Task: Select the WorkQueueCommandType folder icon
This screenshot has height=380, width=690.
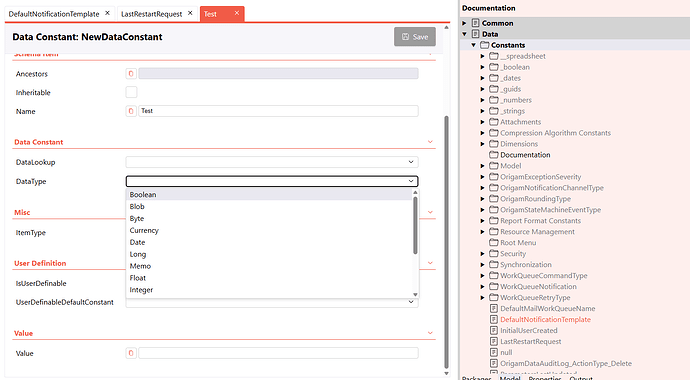Action: click(x=494, y=275)
